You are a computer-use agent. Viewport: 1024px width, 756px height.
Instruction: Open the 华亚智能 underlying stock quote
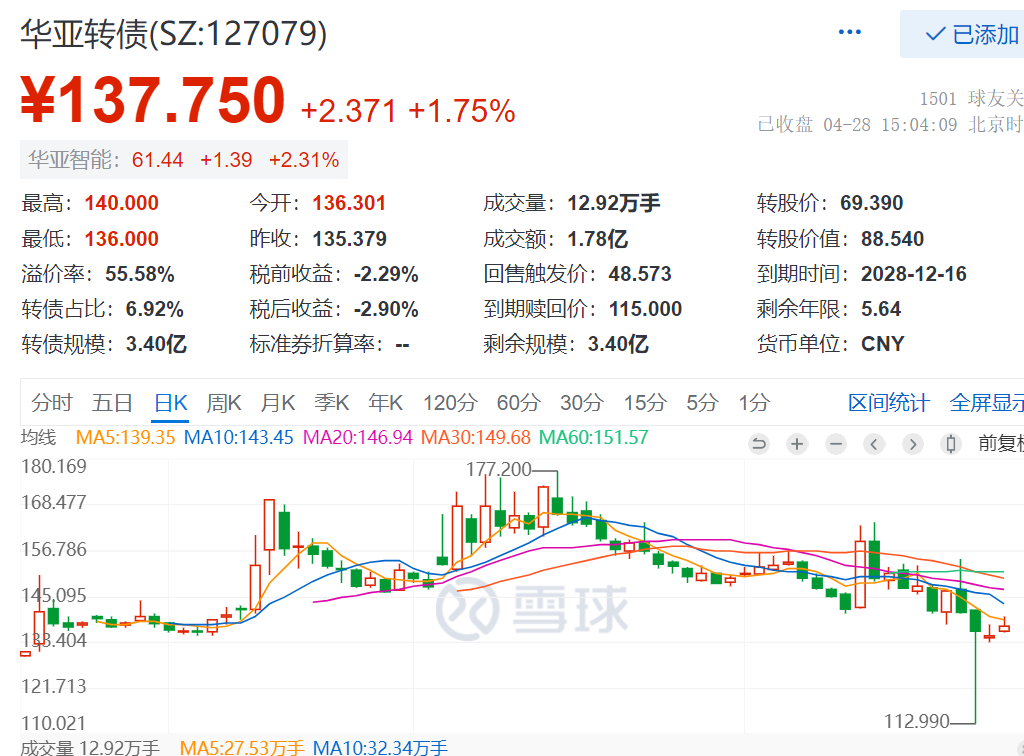(184, 160)
